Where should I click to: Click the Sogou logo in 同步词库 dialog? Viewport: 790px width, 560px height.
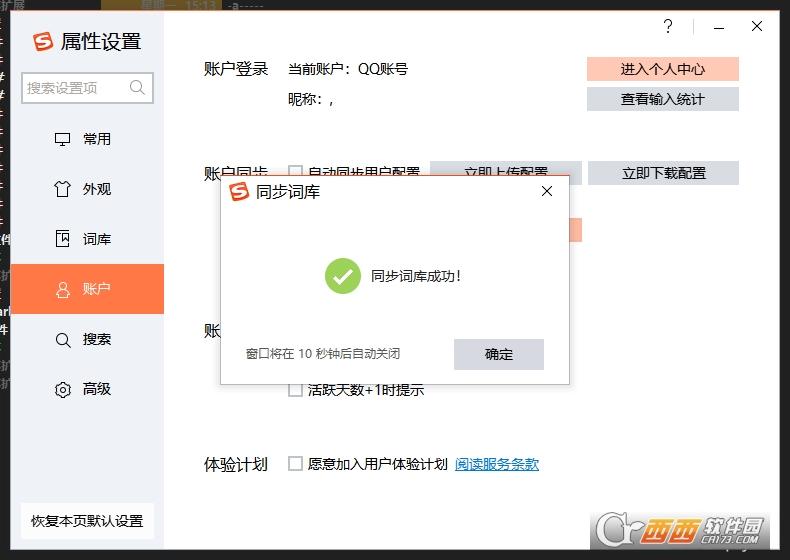(239, 192)
